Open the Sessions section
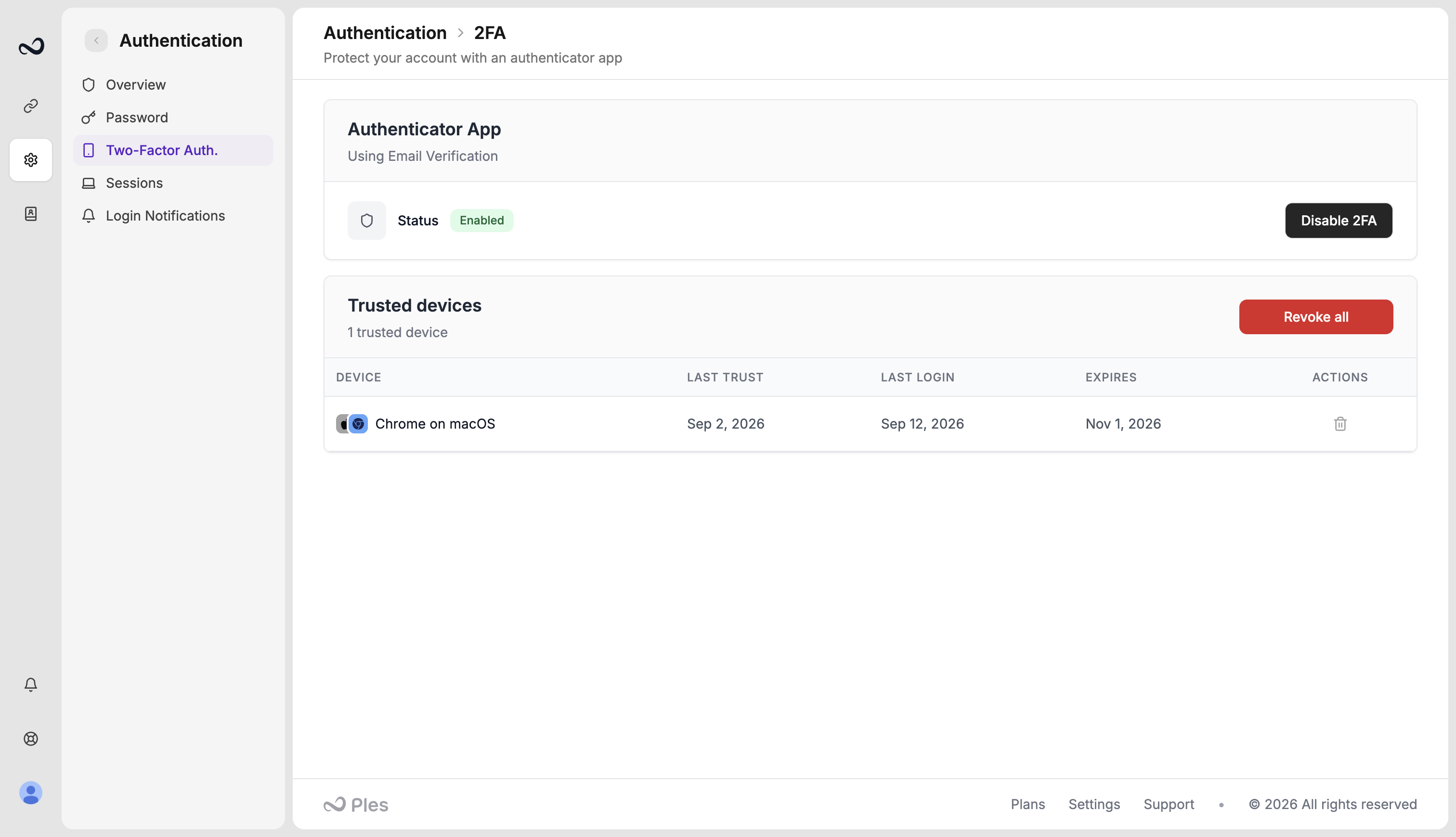 pos(173,183)
